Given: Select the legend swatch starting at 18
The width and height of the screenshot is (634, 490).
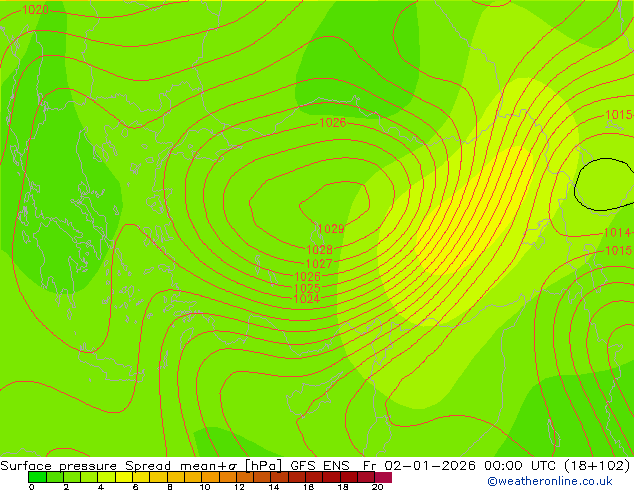Looking at the screenshot, I should [x=349, y=477].
